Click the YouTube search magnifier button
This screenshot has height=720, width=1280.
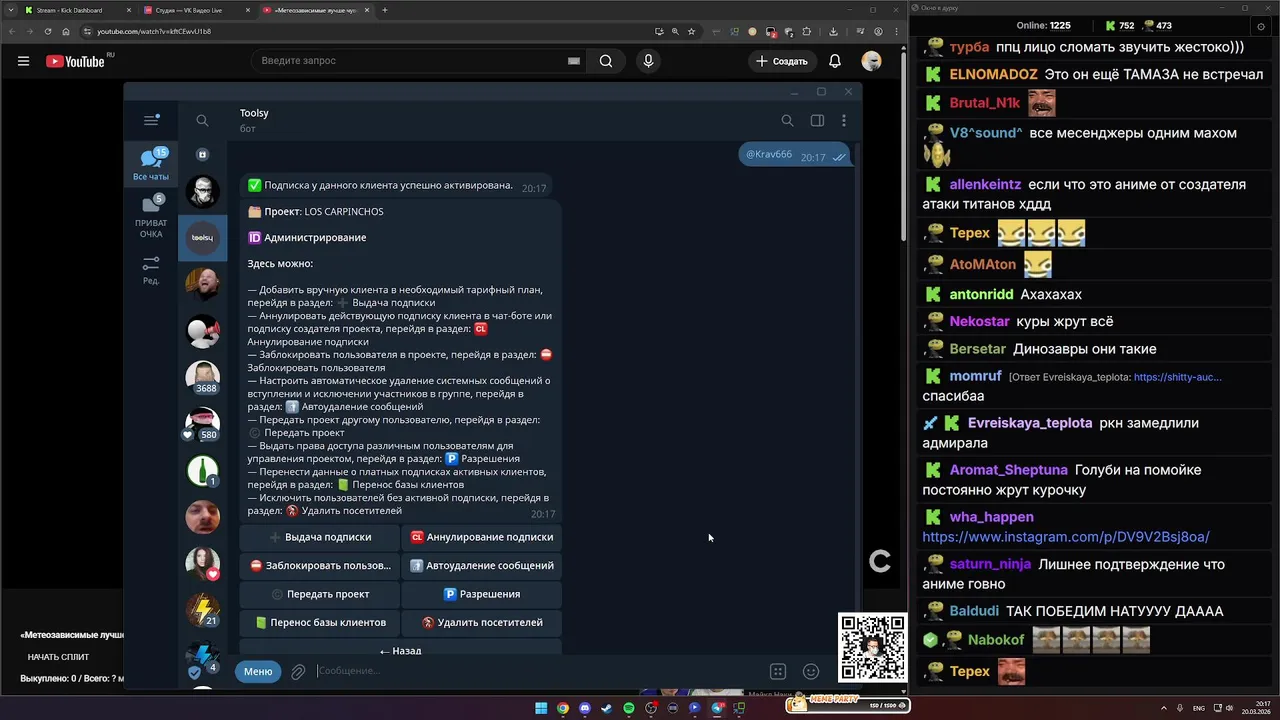[x=606, y=61]
